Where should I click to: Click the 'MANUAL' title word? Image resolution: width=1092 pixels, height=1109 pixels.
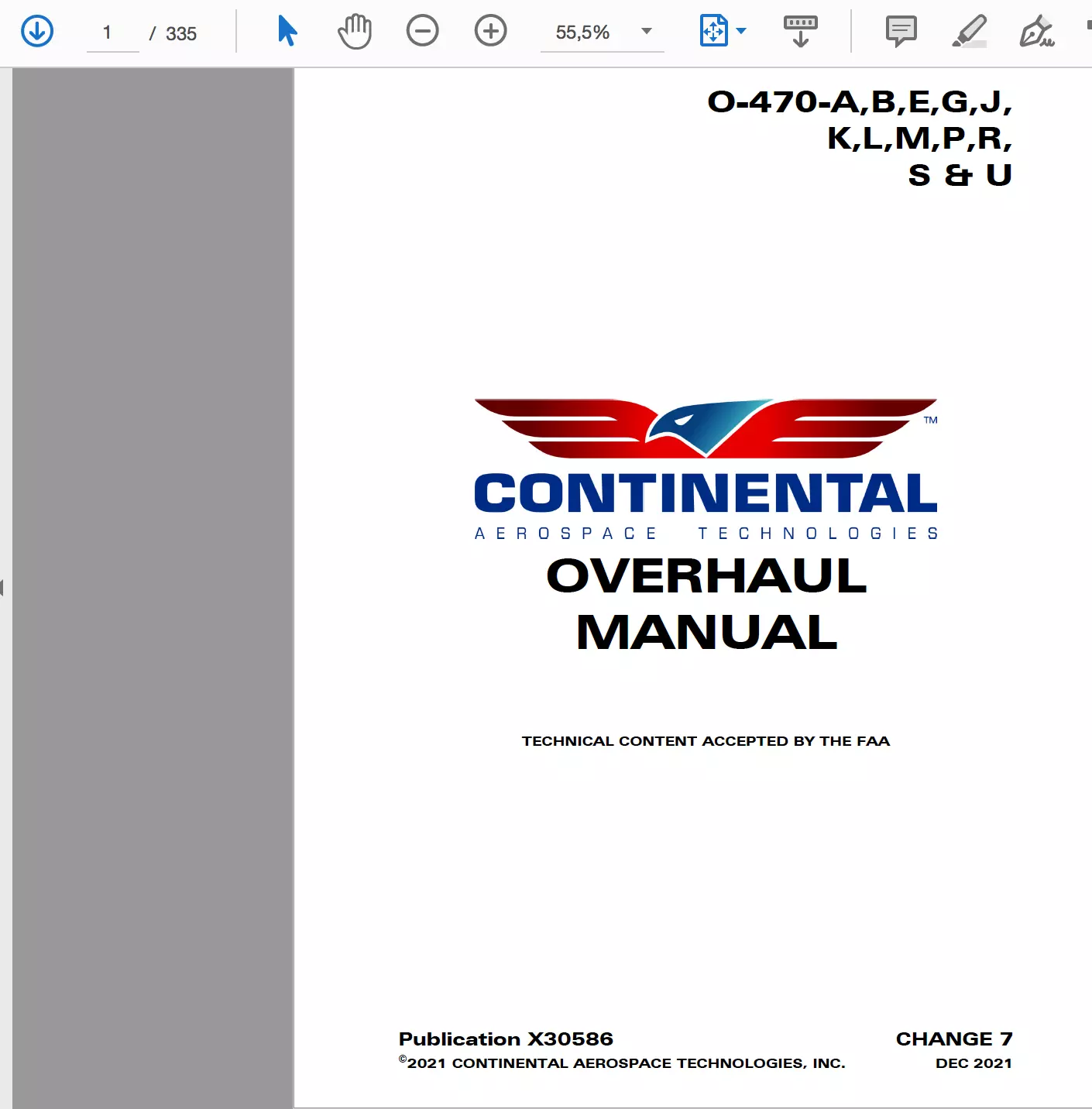pyautogui.click(x=706, y=633)
